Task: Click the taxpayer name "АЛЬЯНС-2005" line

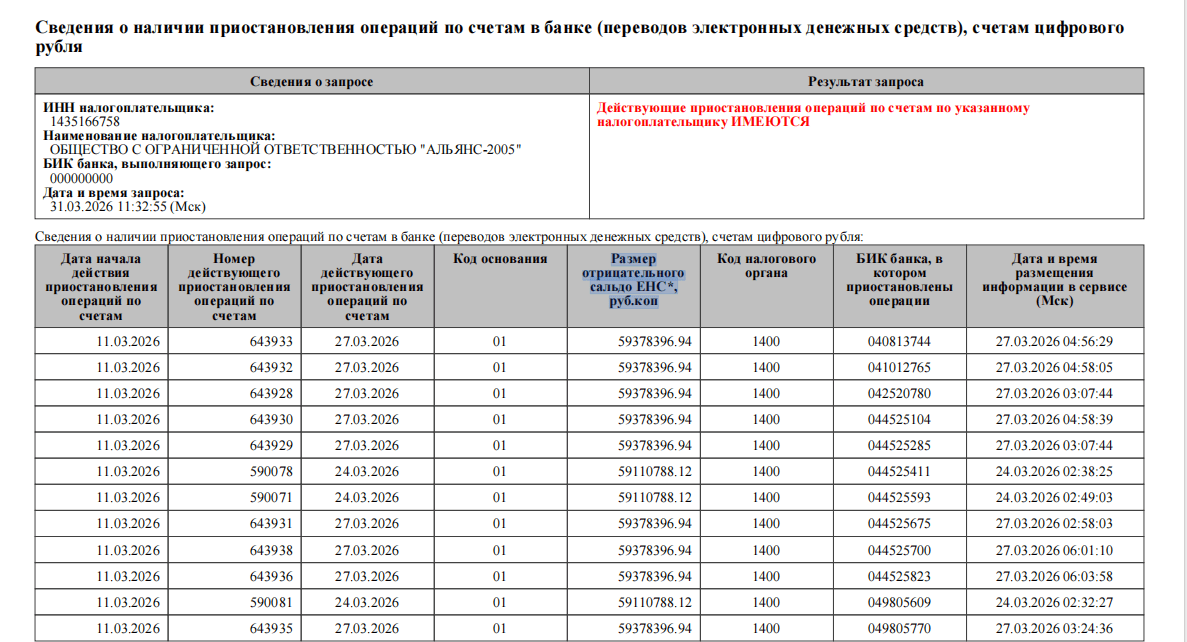Action: pyautogui.click(x=285, y=150)
